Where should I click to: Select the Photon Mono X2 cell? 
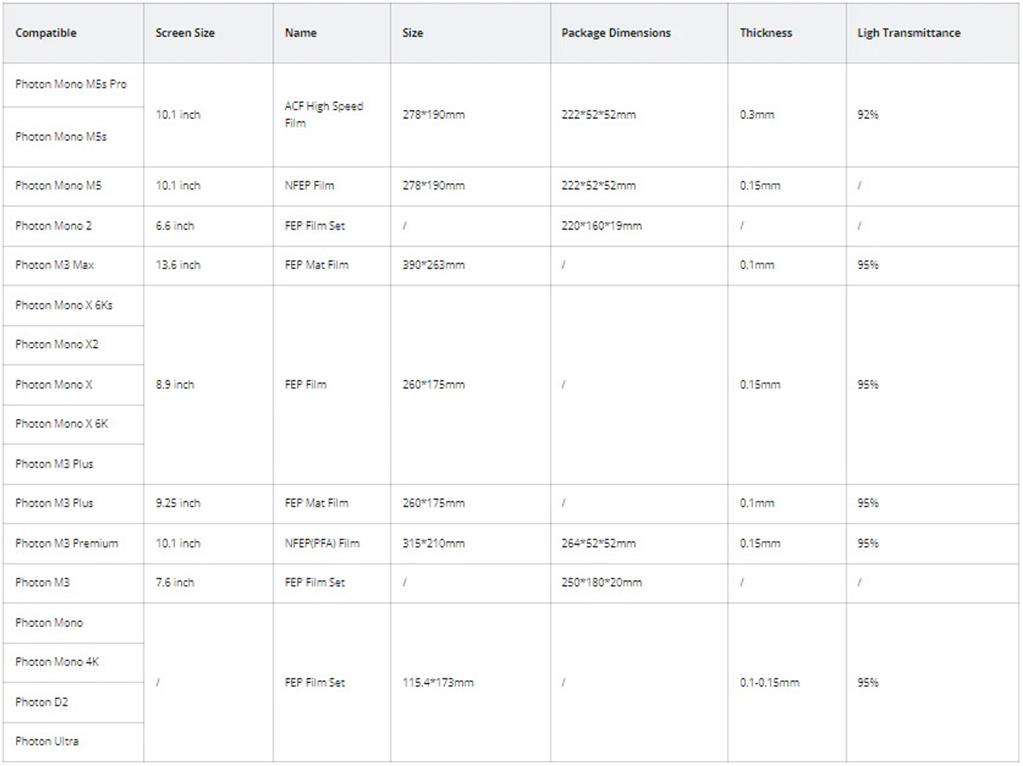tap(73, 345)
